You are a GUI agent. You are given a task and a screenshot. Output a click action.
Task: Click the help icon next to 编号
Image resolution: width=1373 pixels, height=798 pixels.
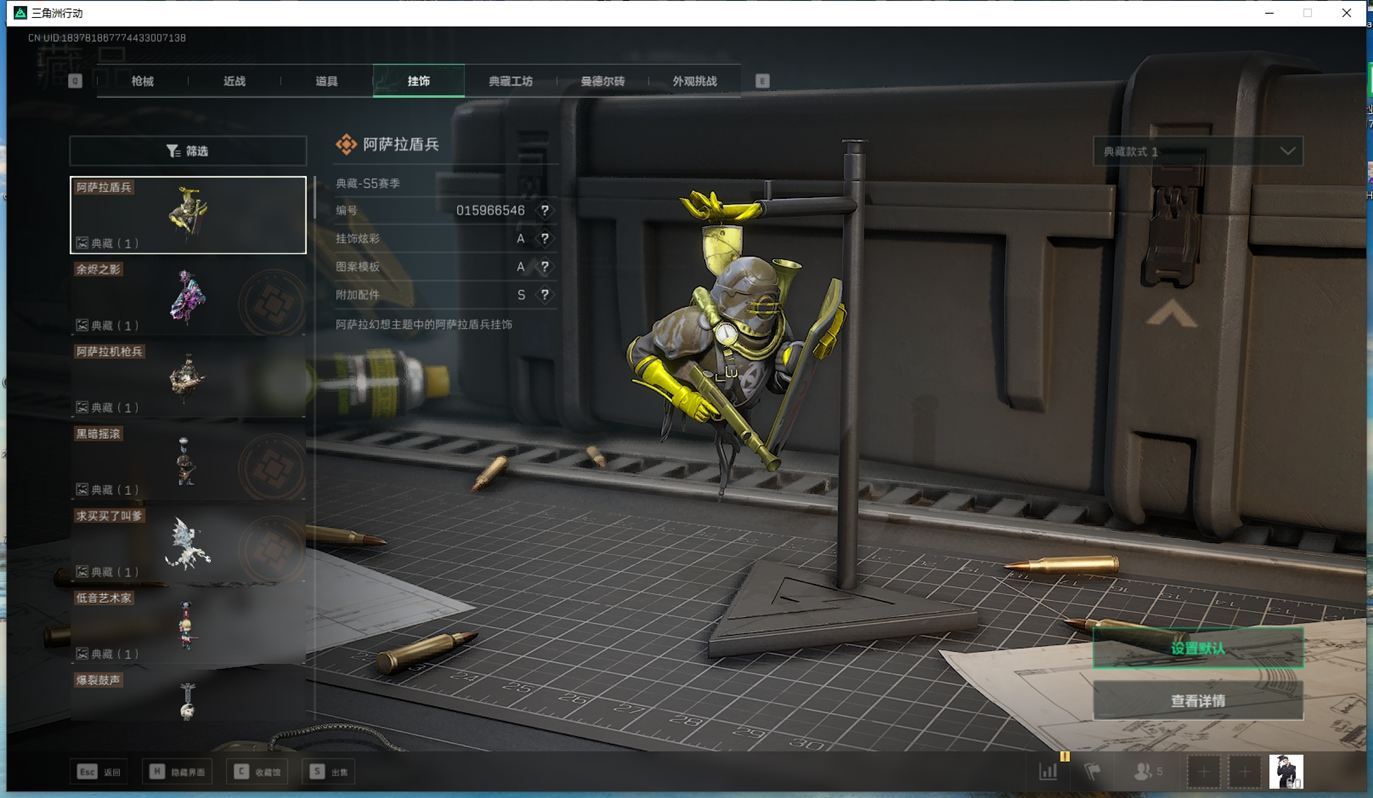(545, 211)
